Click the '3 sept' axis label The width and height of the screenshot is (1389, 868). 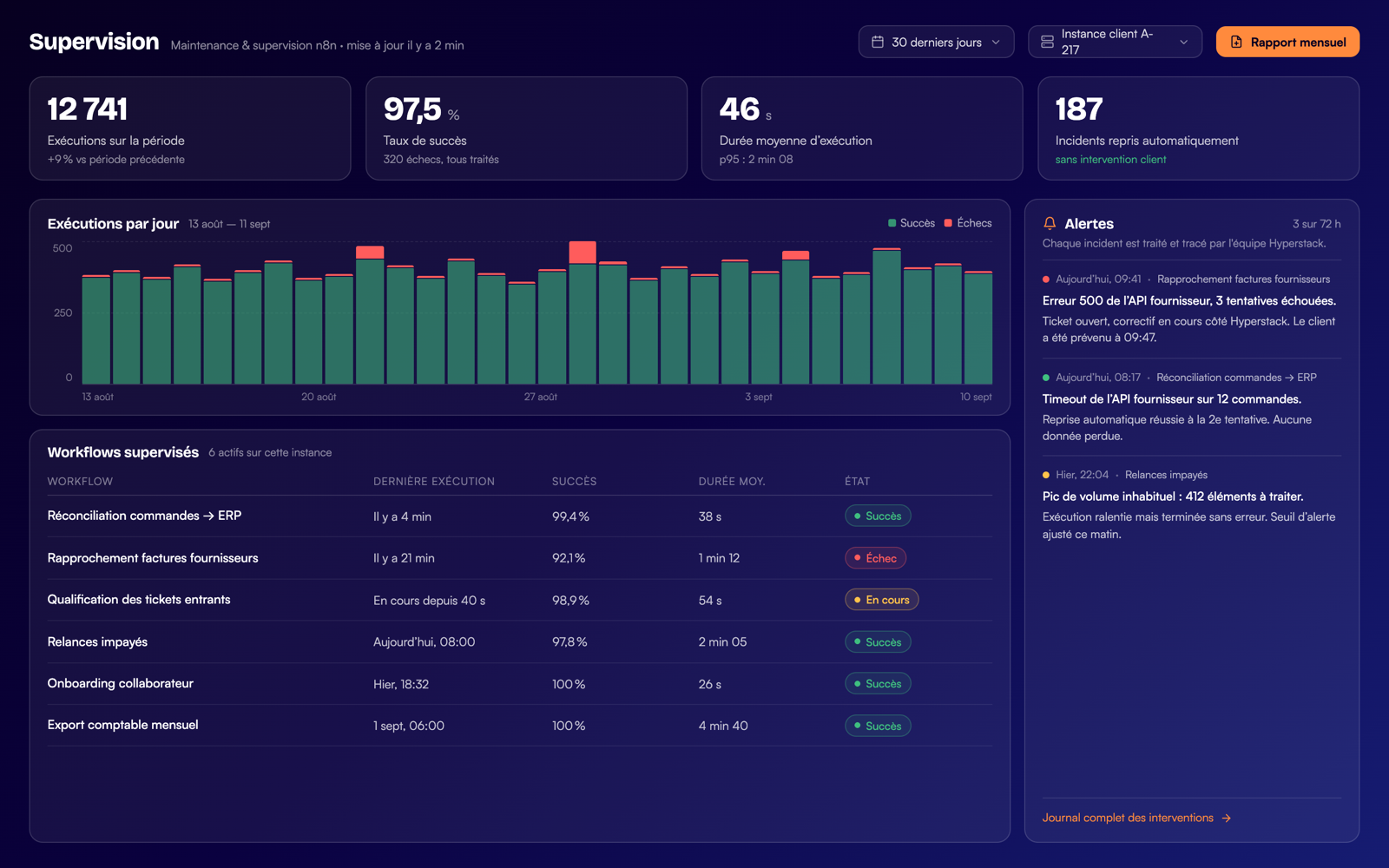(x=759, y=397)
